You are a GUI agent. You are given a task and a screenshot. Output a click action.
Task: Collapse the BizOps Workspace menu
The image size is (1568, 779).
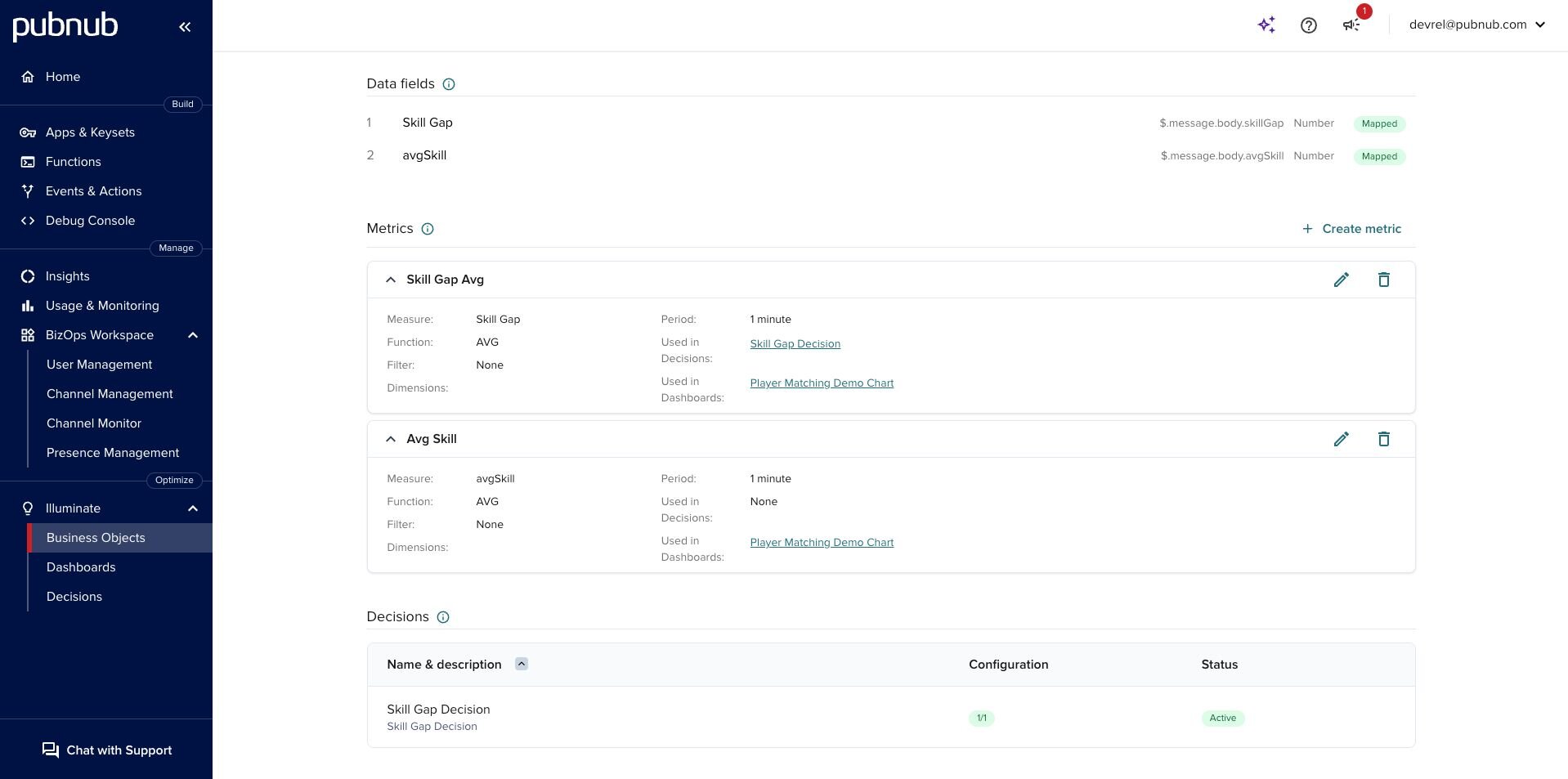[x=193, y=335]
